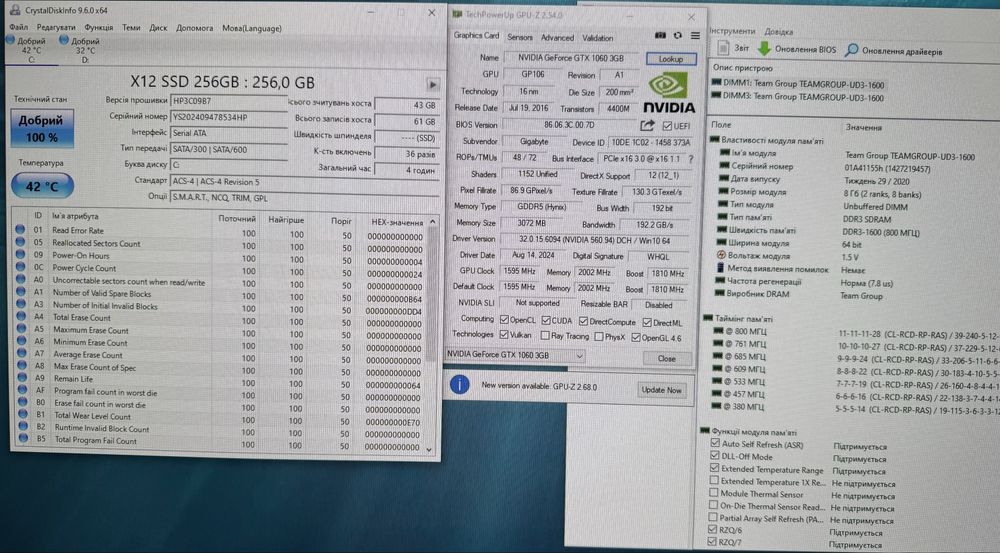Screen dimensions: 1000x553
Task: Open the GPU-Z hamburger menu icon
Action: click(695, 36)
